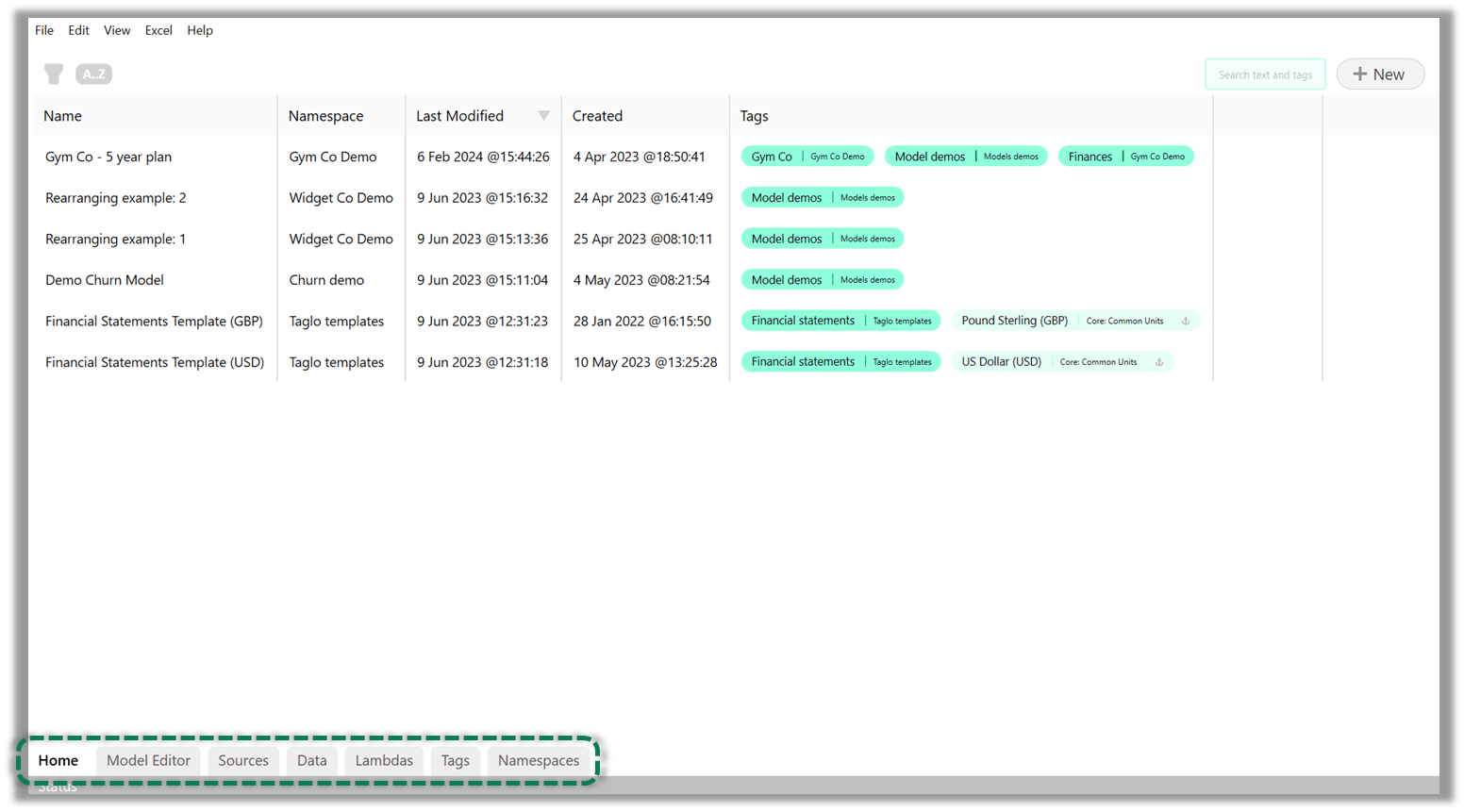Open the Sources tab
1464x812 pixels.
243,760
